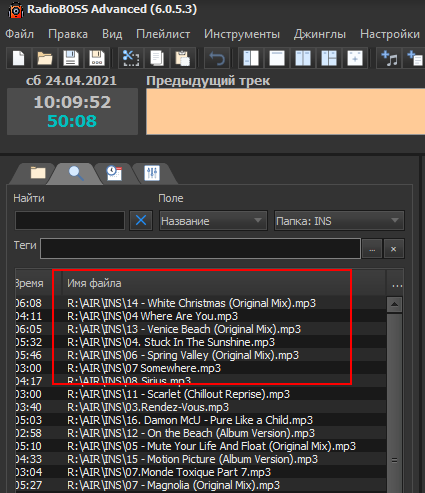Viewport: 425px width, 493px height.
Task: Switch to the equalizer sliders tab
Action: (152, 173)
